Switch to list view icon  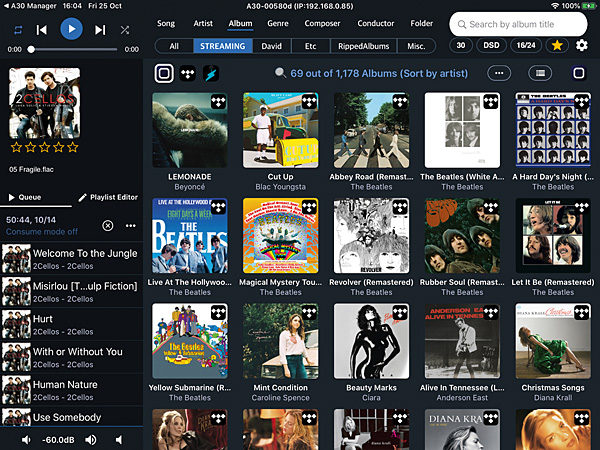(540, 73)
